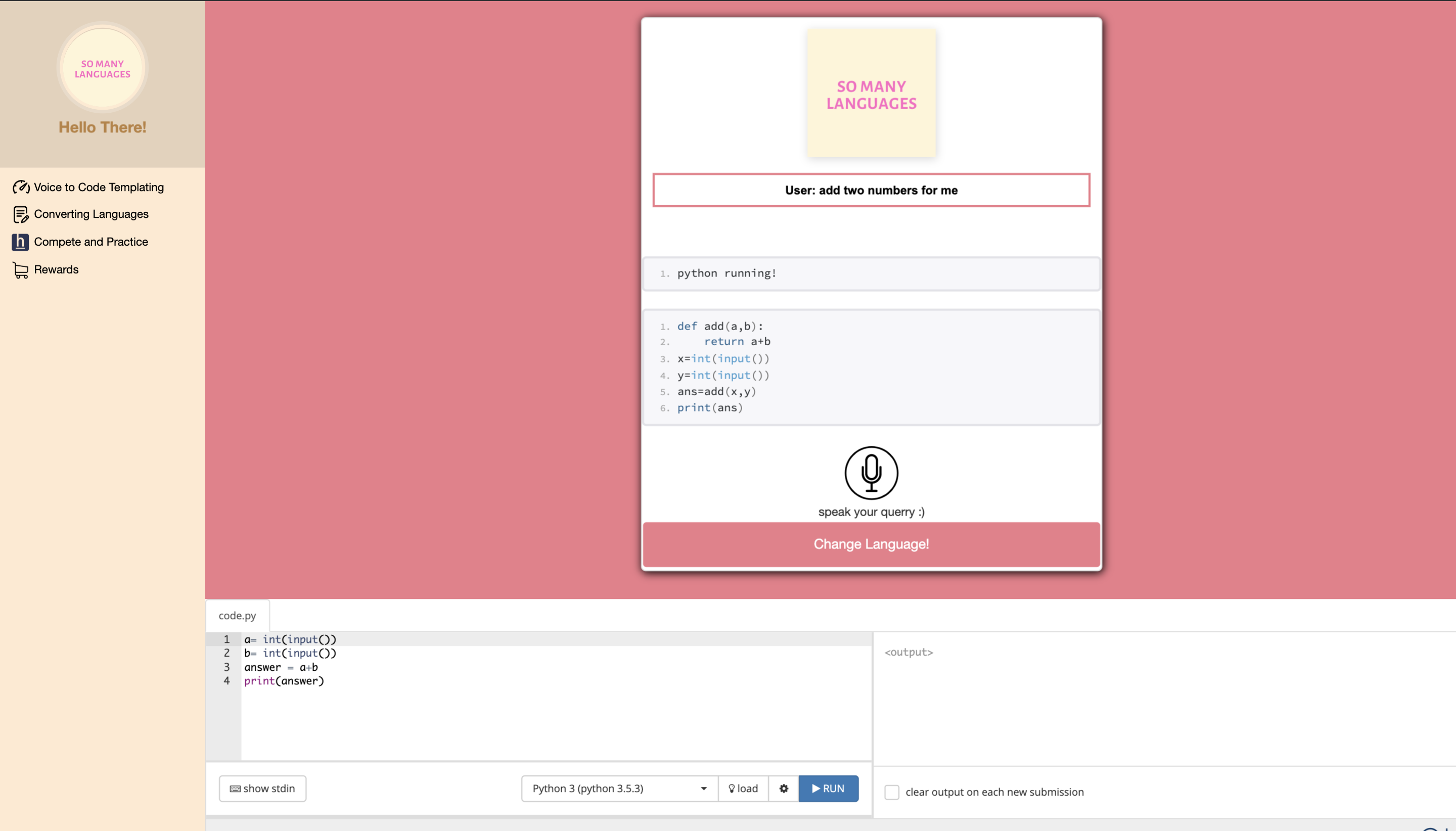Open Voice to Code Templating menu item
Screen dimensions: 1456x831
coord(99,187)
